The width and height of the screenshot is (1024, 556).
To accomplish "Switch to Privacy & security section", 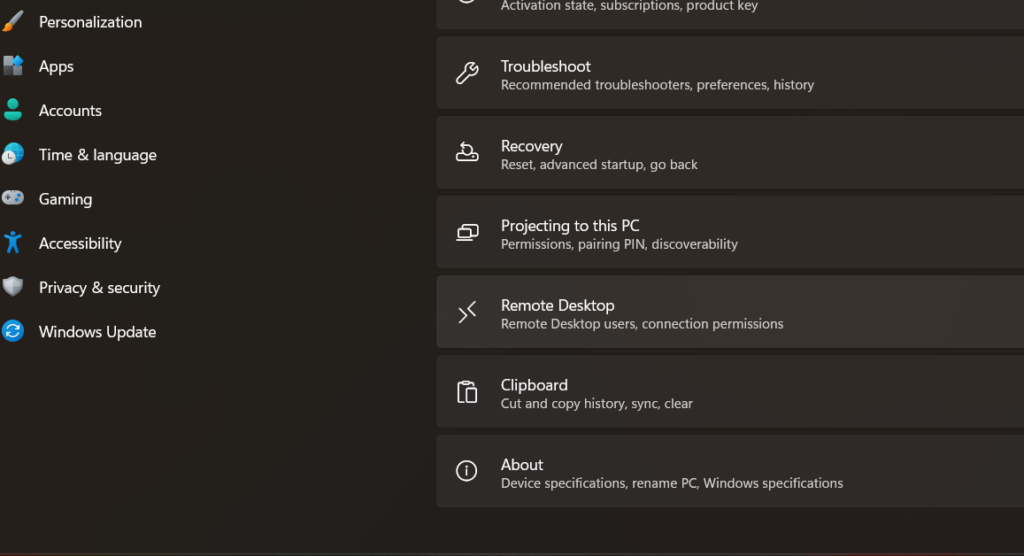I will point(99,288).
